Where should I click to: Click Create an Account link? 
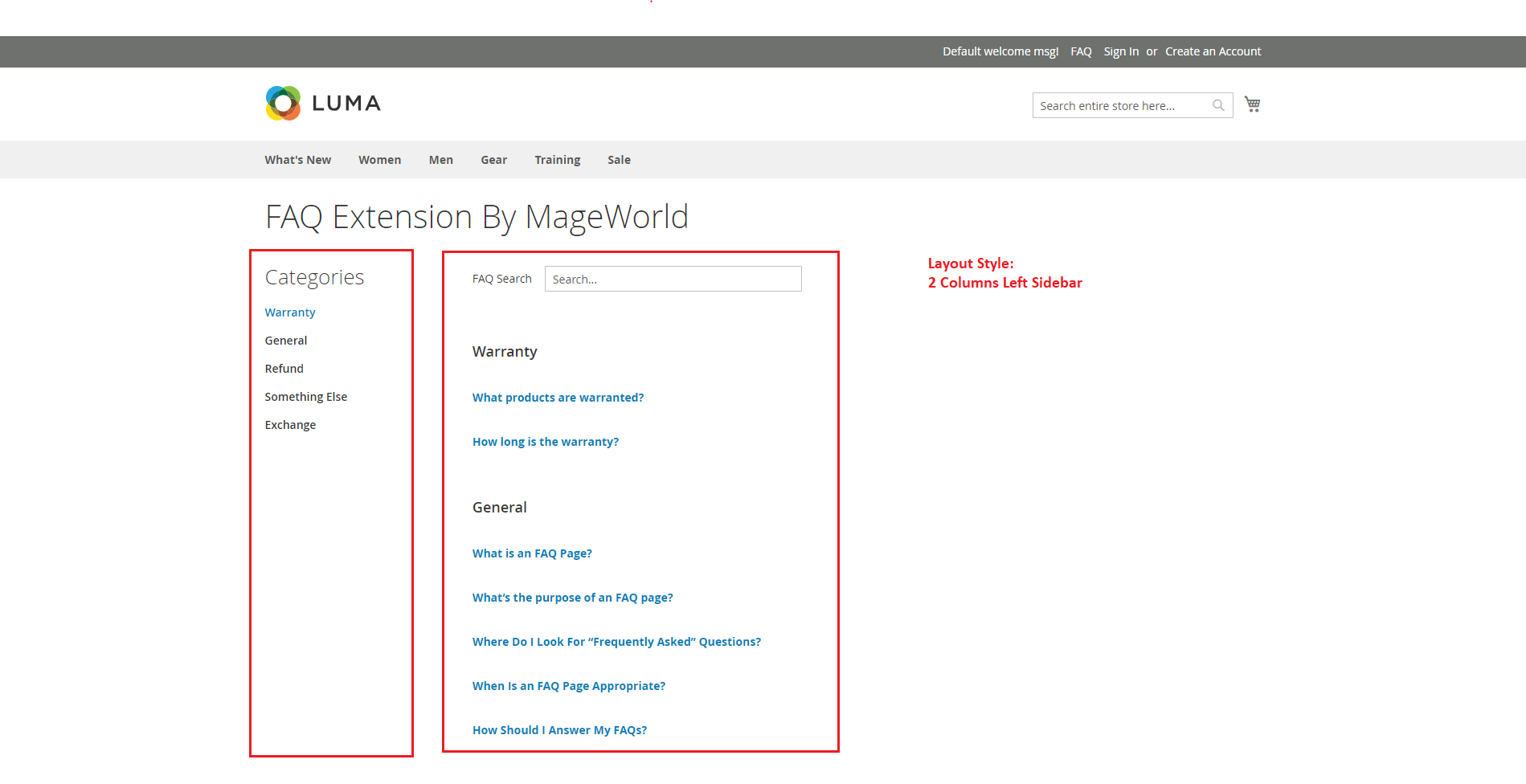tap(1213, 51)
